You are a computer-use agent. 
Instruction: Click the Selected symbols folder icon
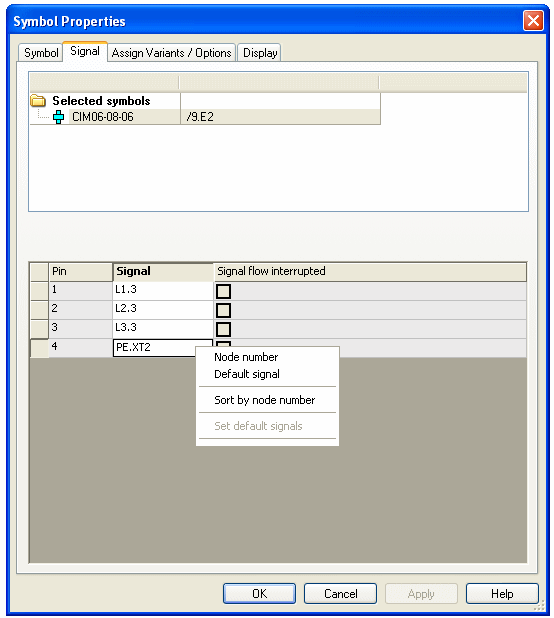coord(38,101)
